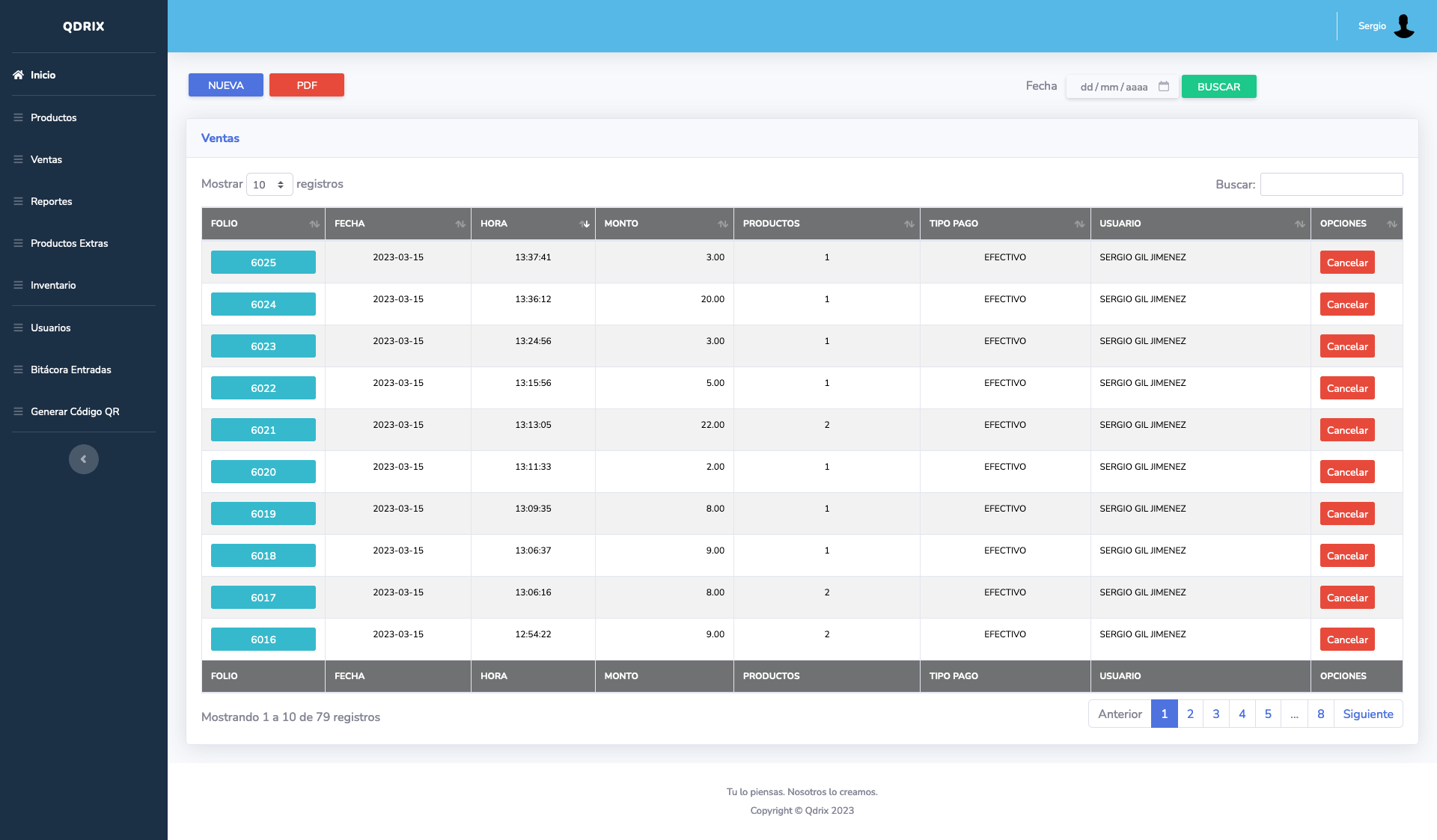The height and width of the screenshot is (840, 1437).
Task: Open sale folio 6018
Action: click(263, 556)
